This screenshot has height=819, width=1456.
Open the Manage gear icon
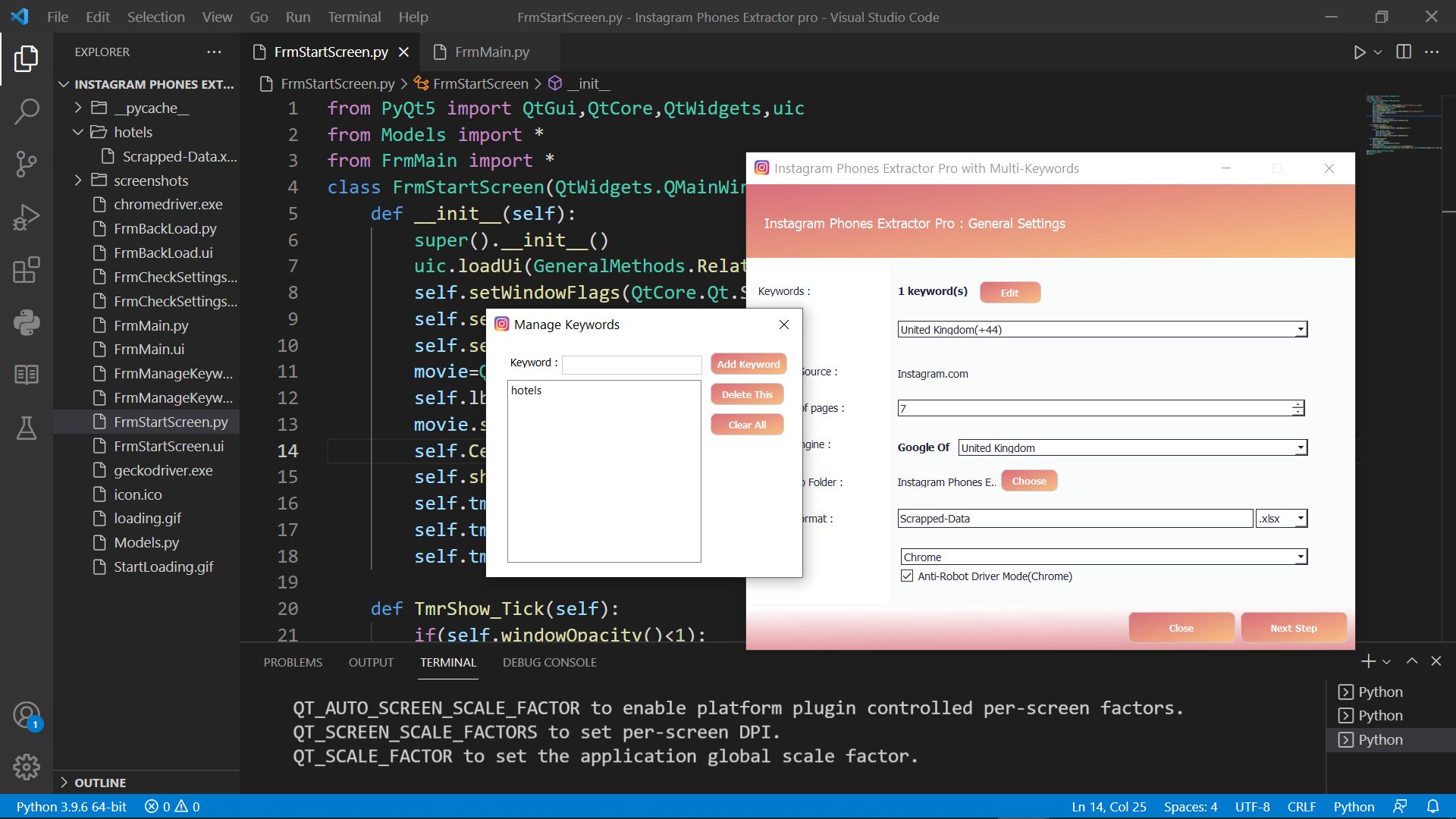tap(26, 767)
